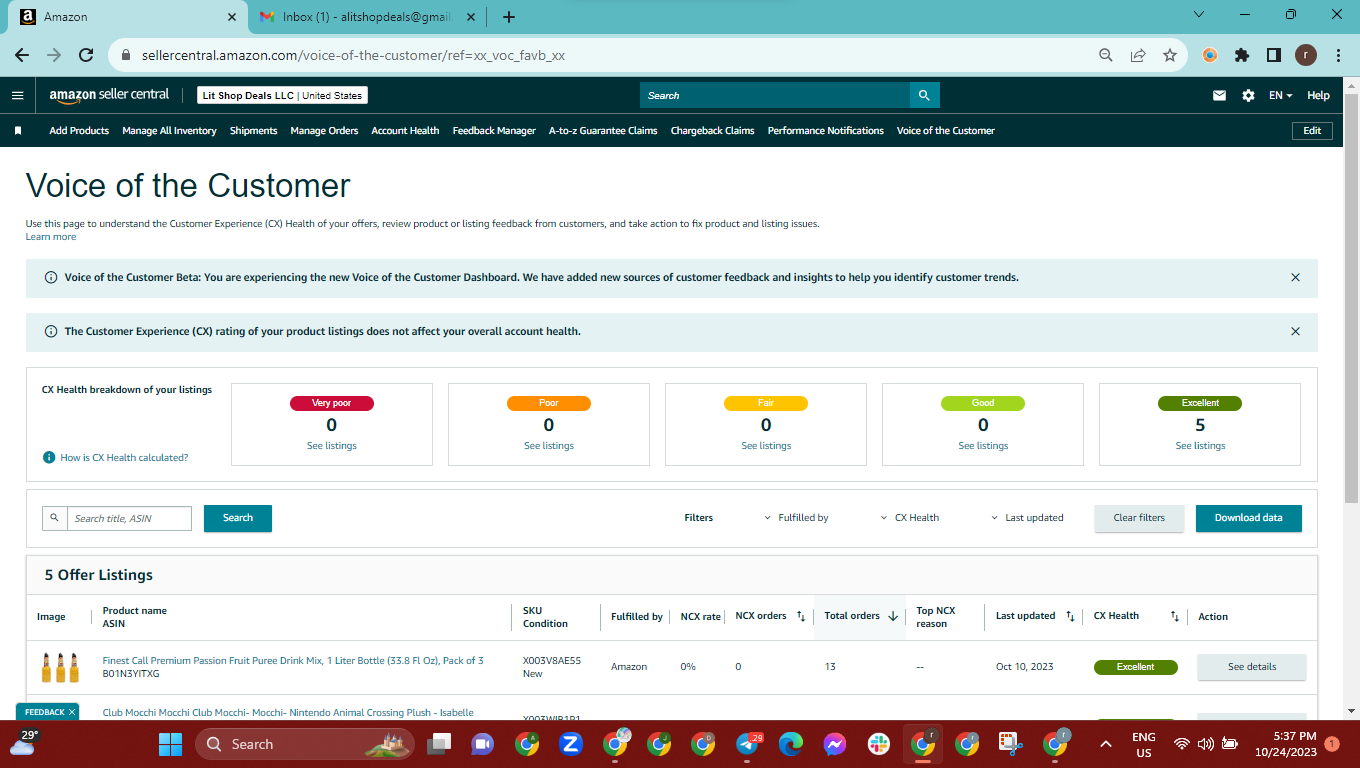Open Microsoft Edge from the taskbar
The height and width of the screenshot is (768, 1360).
[x=791, y=744]
